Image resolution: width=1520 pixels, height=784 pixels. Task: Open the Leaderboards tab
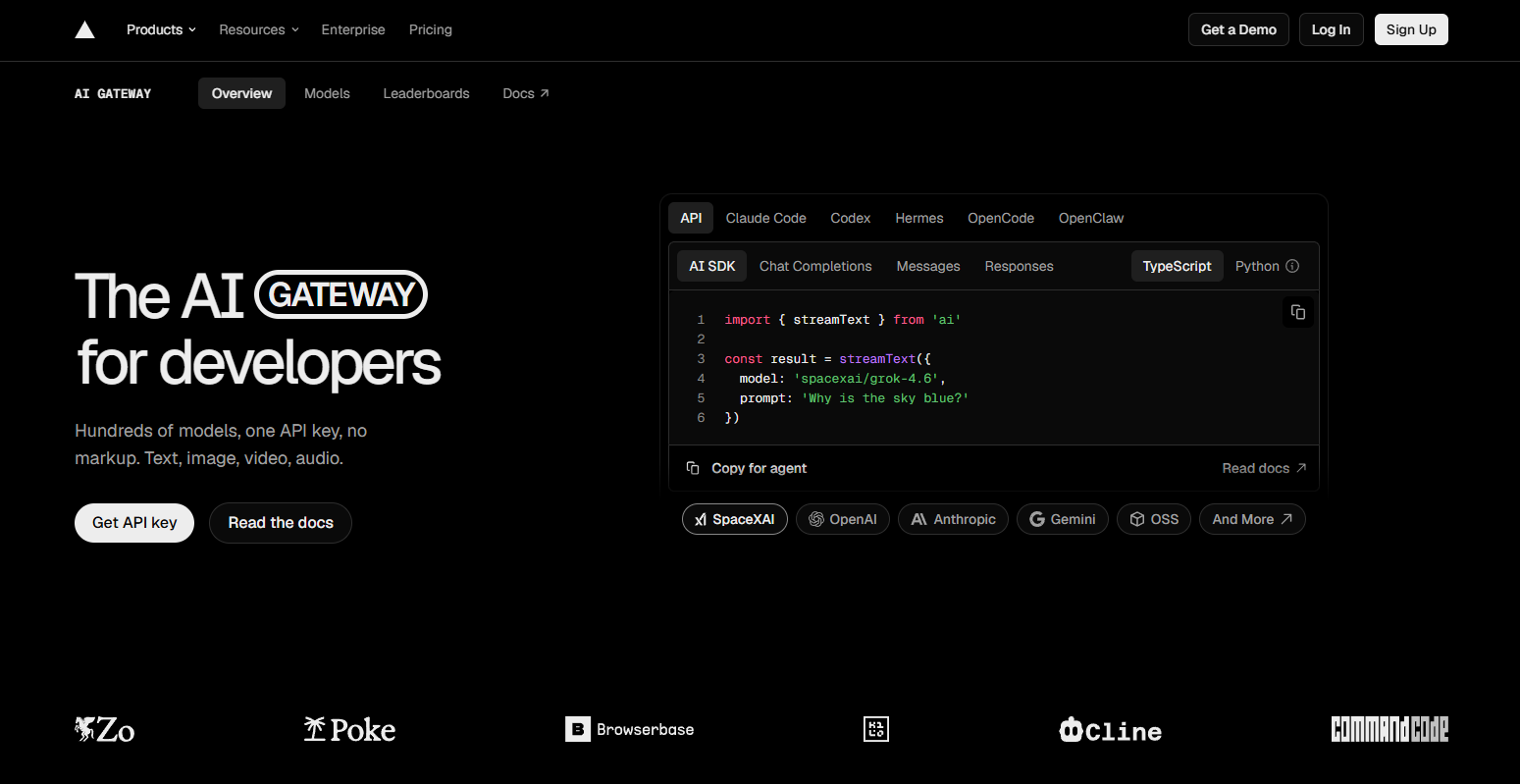point(426,93)
